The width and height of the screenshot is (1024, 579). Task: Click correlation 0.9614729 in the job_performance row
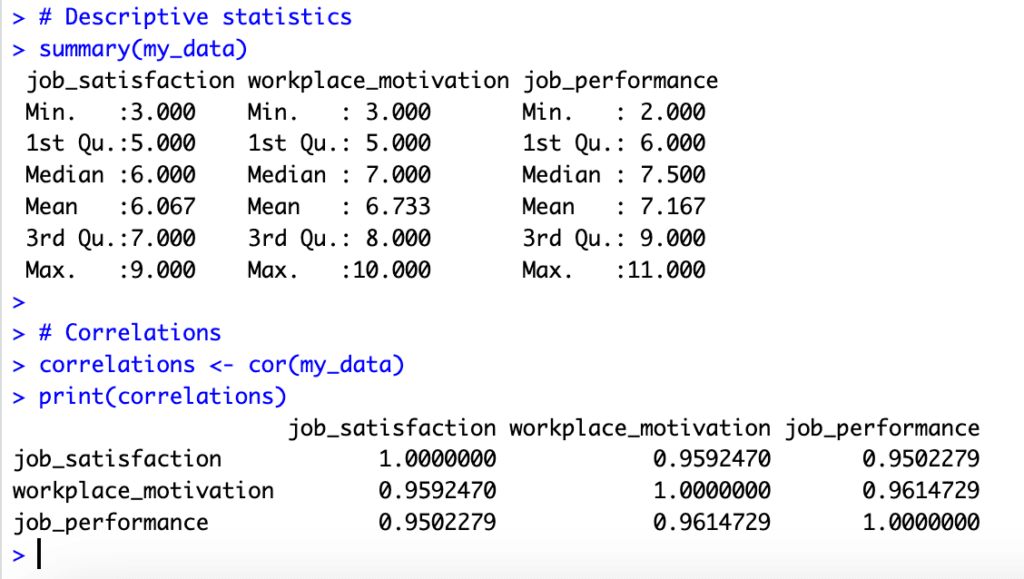tap(711, 522)
